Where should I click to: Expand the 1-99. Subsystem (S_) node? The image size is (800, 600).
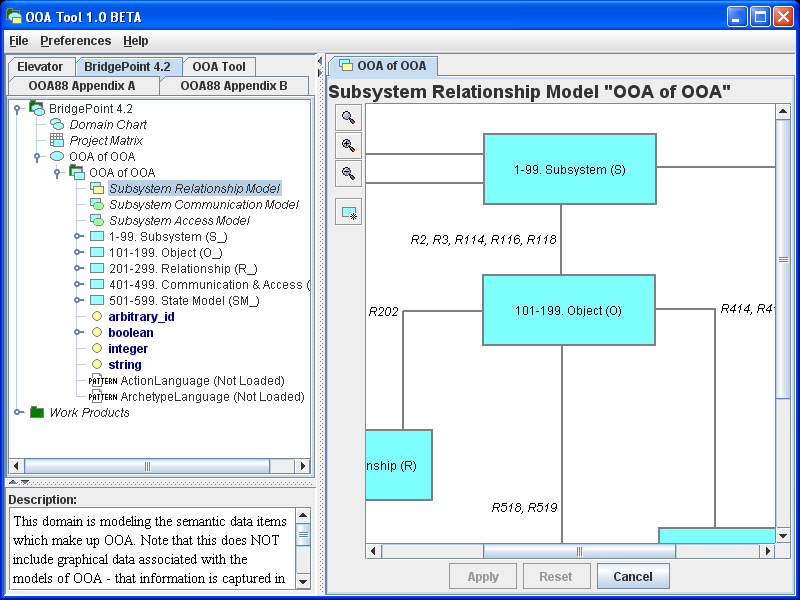tap(78, 236)
